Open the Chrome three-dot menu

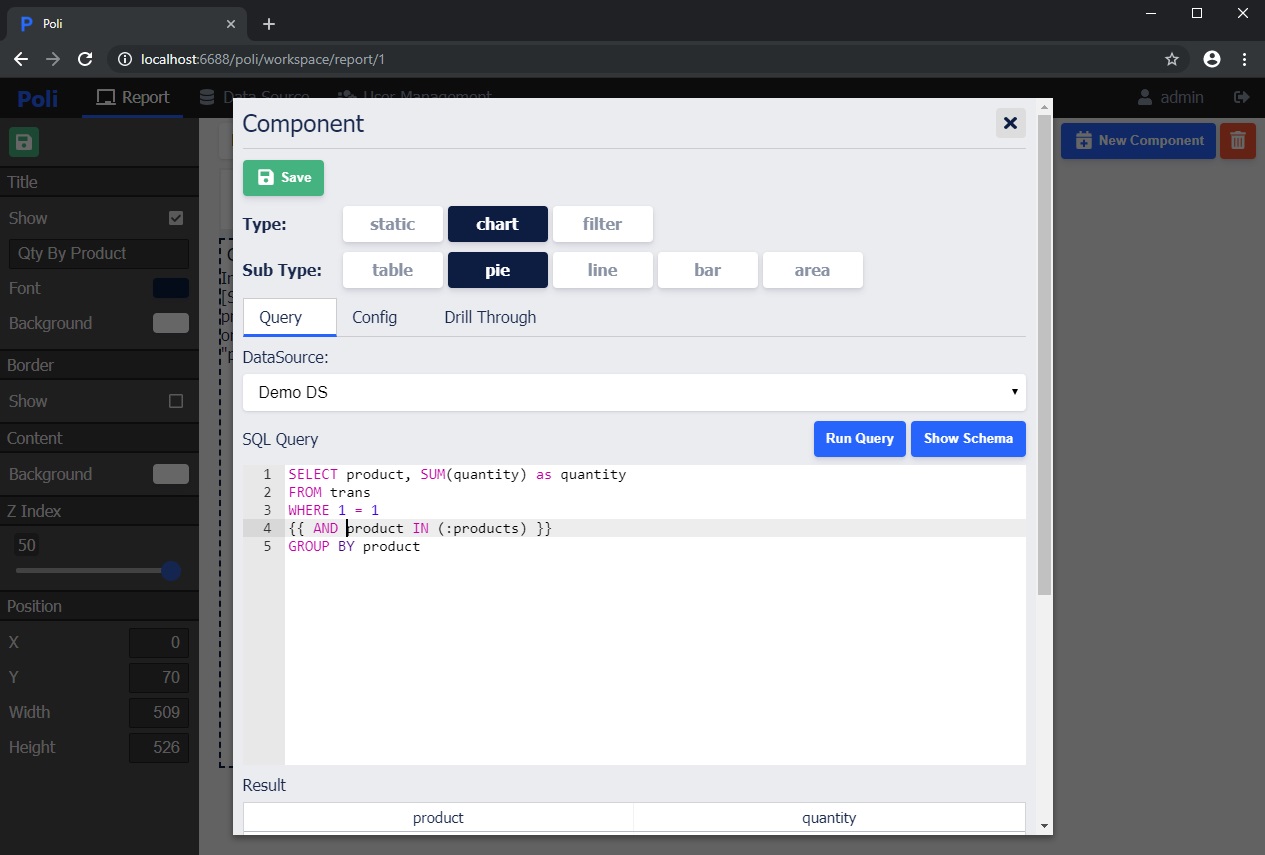click(x=1244, y=59)
